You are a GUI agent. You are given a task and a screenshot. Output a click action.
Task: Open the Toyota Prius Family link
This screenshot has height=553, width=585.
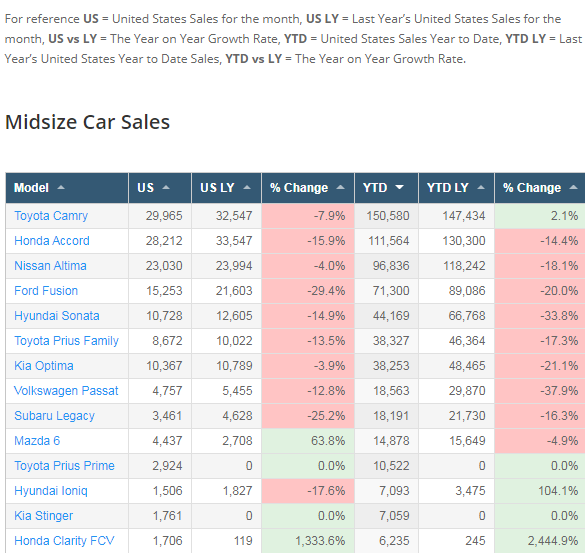[x=66, y=341]
